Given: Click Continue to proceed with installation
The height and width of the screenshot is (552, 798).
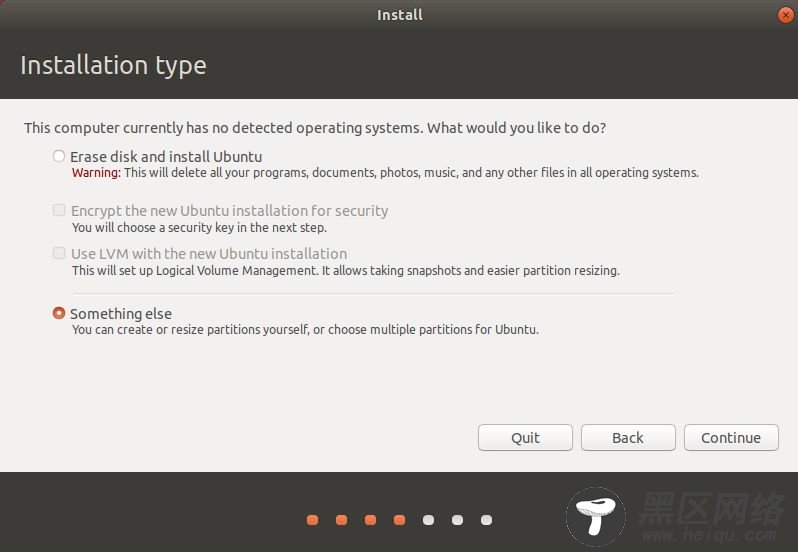Looking at the screenshot, I should tap(731, 438).
